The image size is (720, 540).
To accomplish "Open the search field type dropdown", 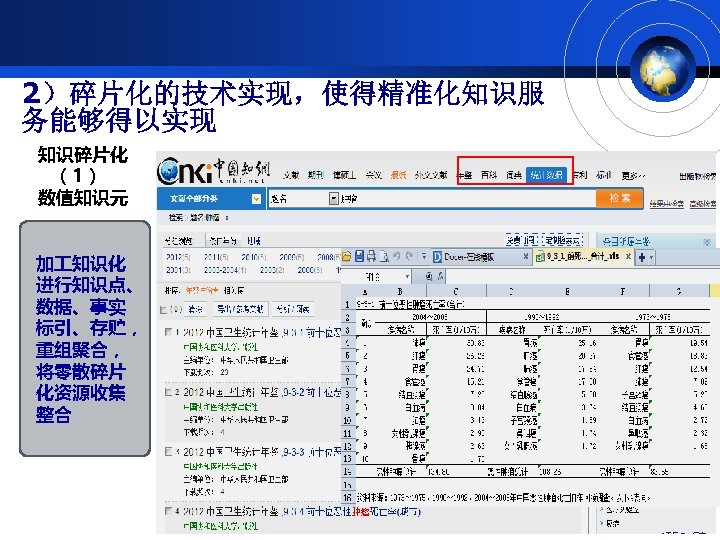I will 334,199.
